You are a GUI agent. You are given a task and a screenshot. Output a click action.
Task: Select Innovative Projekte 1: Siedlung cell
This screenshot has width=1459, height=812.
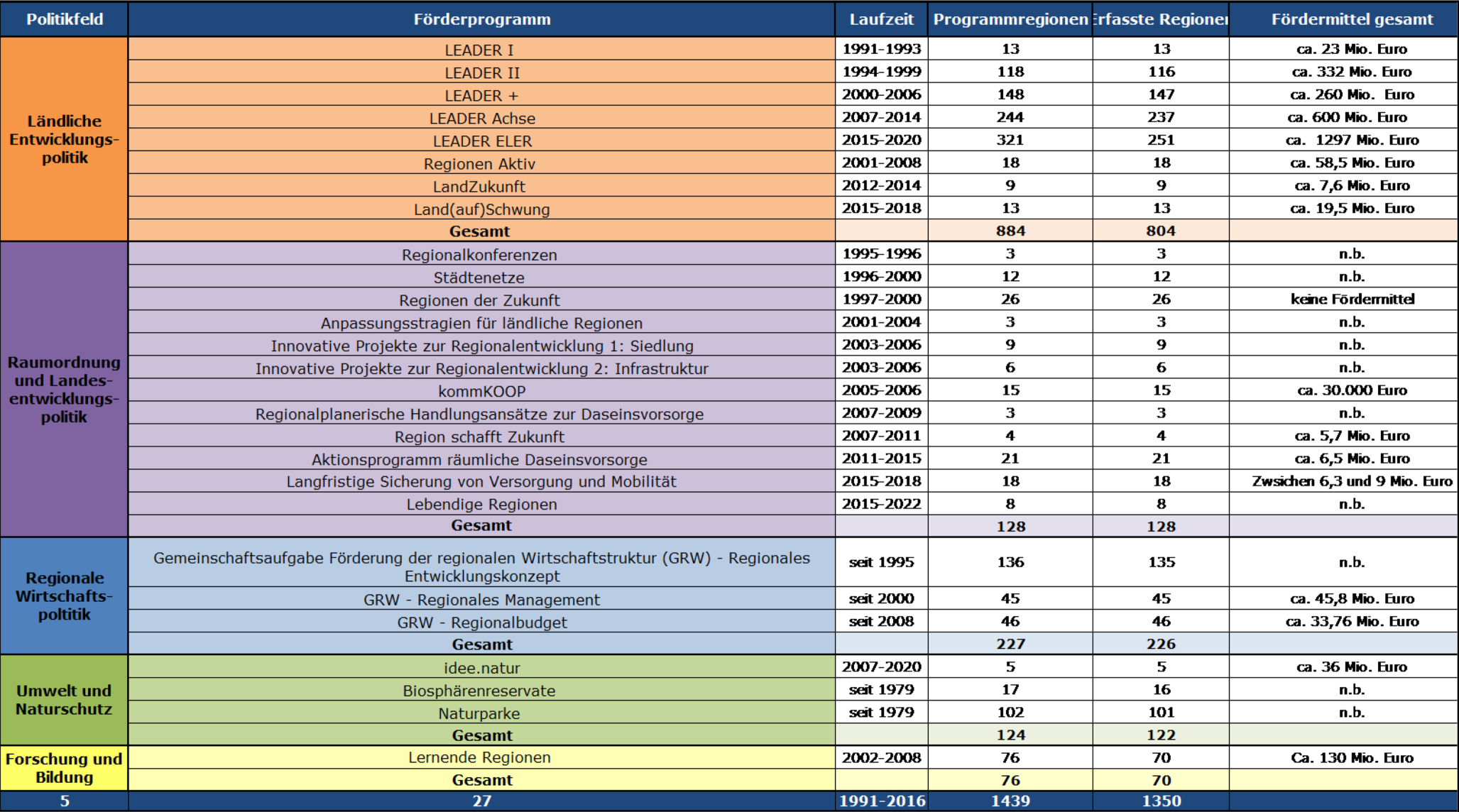[481, 344]
